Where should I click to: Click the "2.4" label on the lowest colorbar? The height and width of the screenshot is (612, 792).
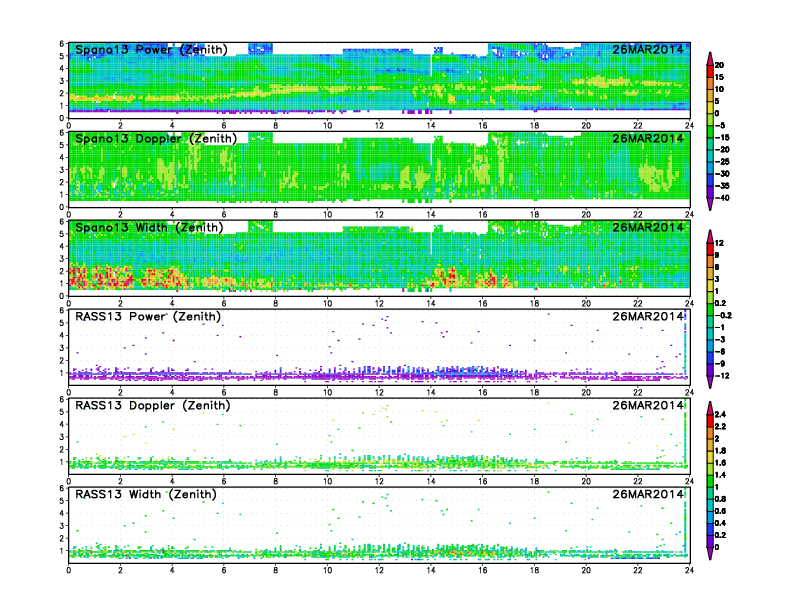720,415
